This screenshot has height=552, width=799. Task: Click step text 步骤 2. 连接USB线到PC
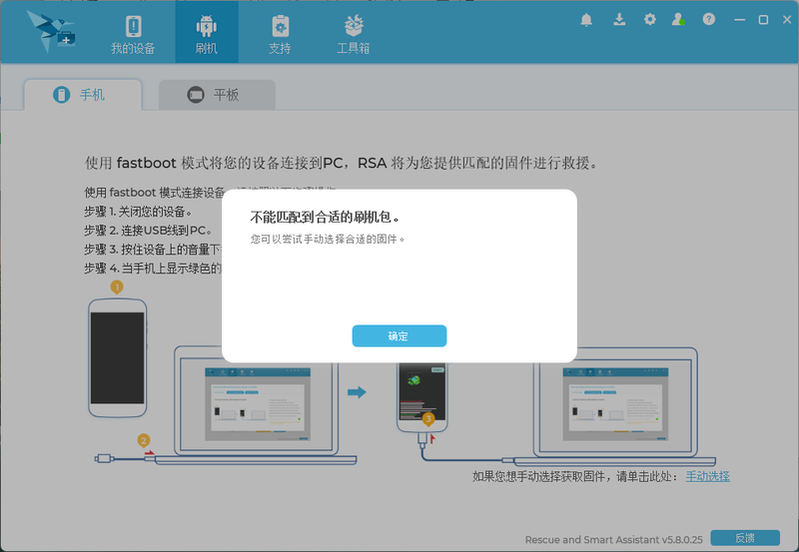pyautogui.click(x=148, y=230)
